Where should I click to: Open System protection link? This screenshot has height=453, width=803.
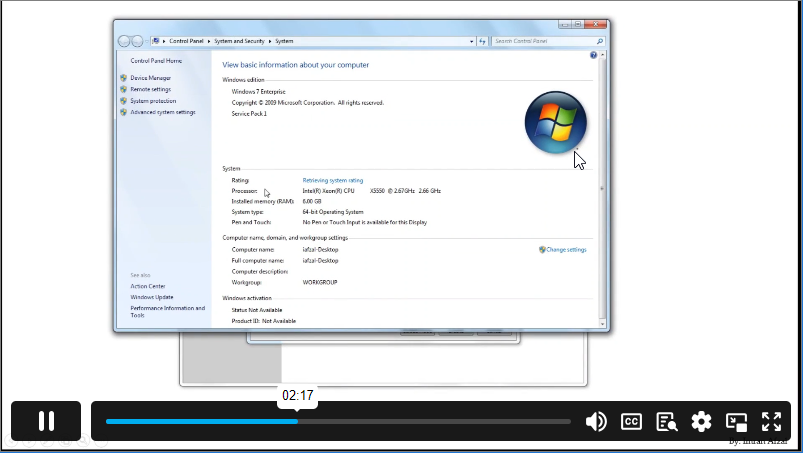(x=153, y=101)
